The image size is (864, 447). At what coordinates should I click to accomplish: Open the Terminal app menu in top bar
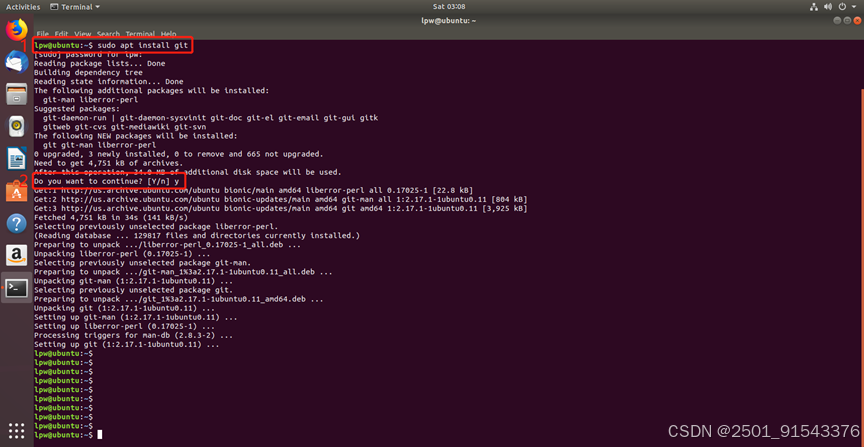[x=75, y=7]
